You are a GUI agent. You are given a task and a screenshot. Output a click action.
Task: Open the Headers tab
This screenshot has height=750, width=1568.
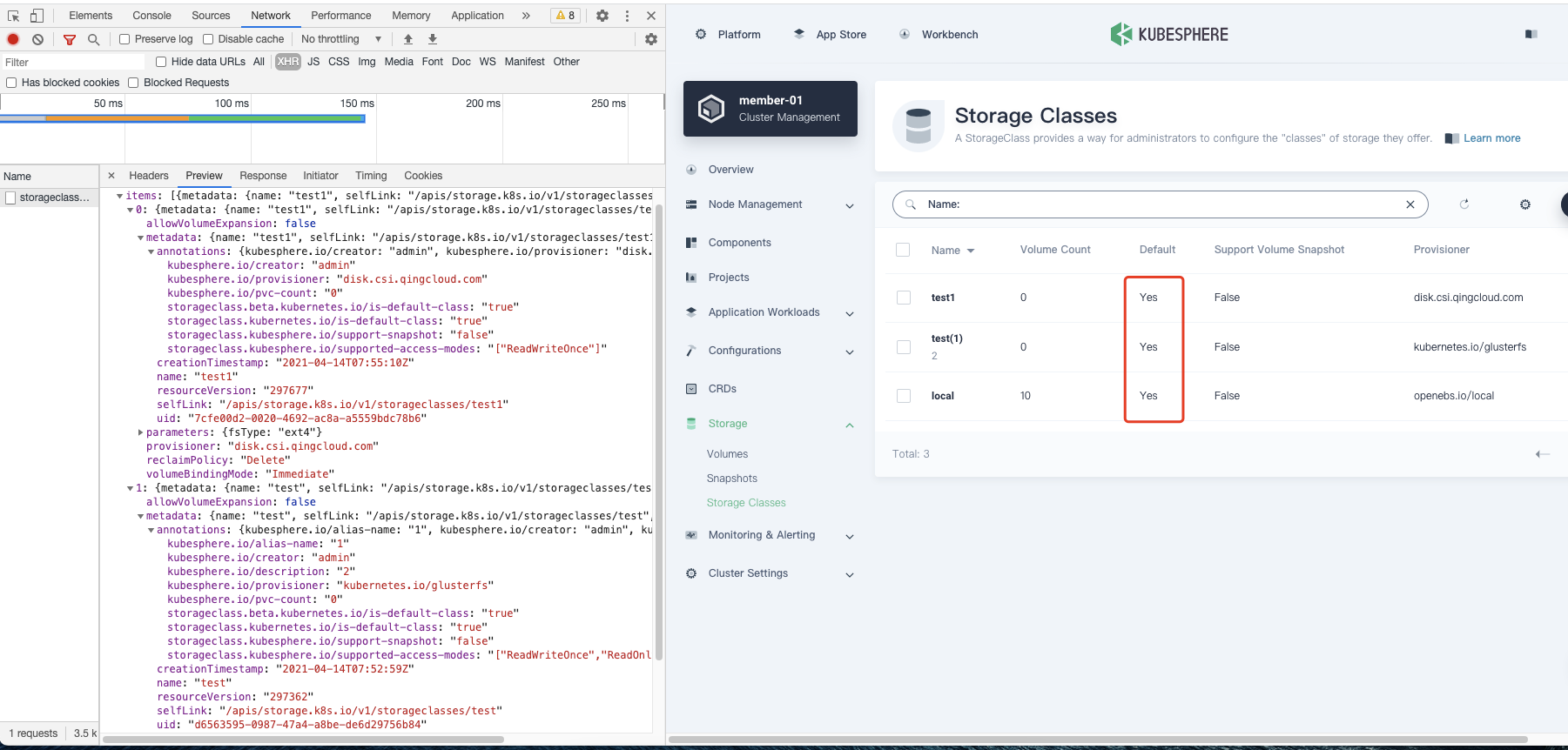coord(149,176)
